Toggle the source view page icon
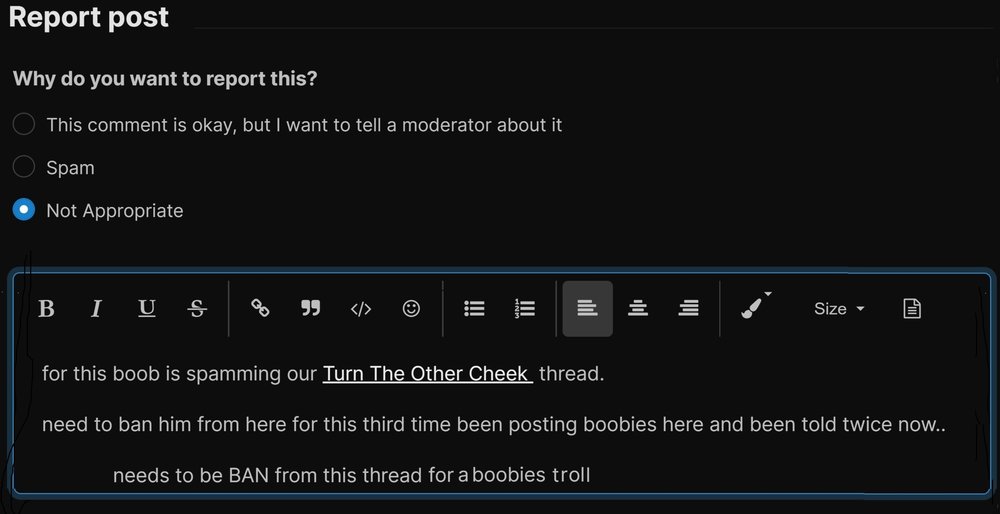 tap(911, 309)
